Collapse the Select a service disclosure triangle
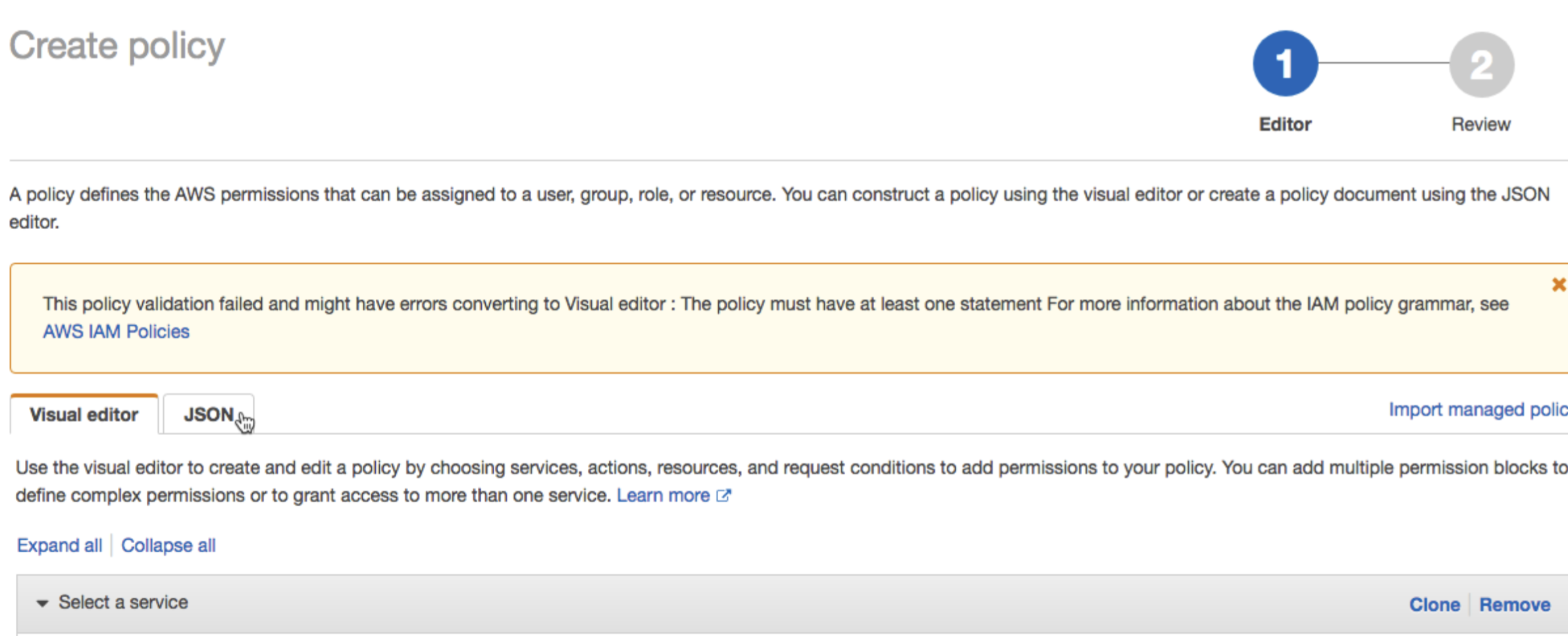This screenshot has height=636, width=1568. click(x=42, y=603)
